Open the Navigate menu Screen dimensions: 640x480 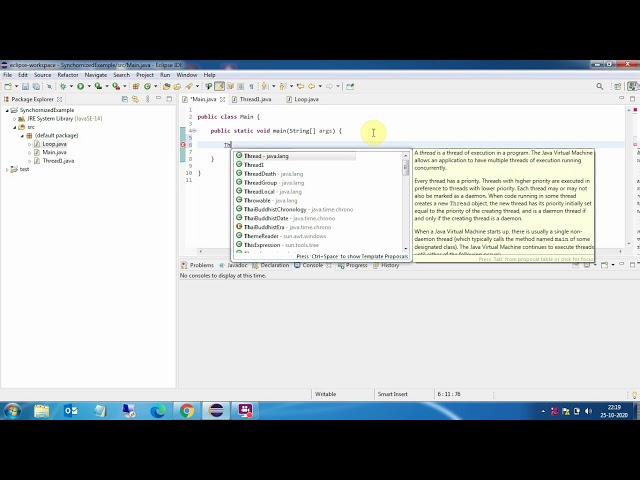point(96,75)
